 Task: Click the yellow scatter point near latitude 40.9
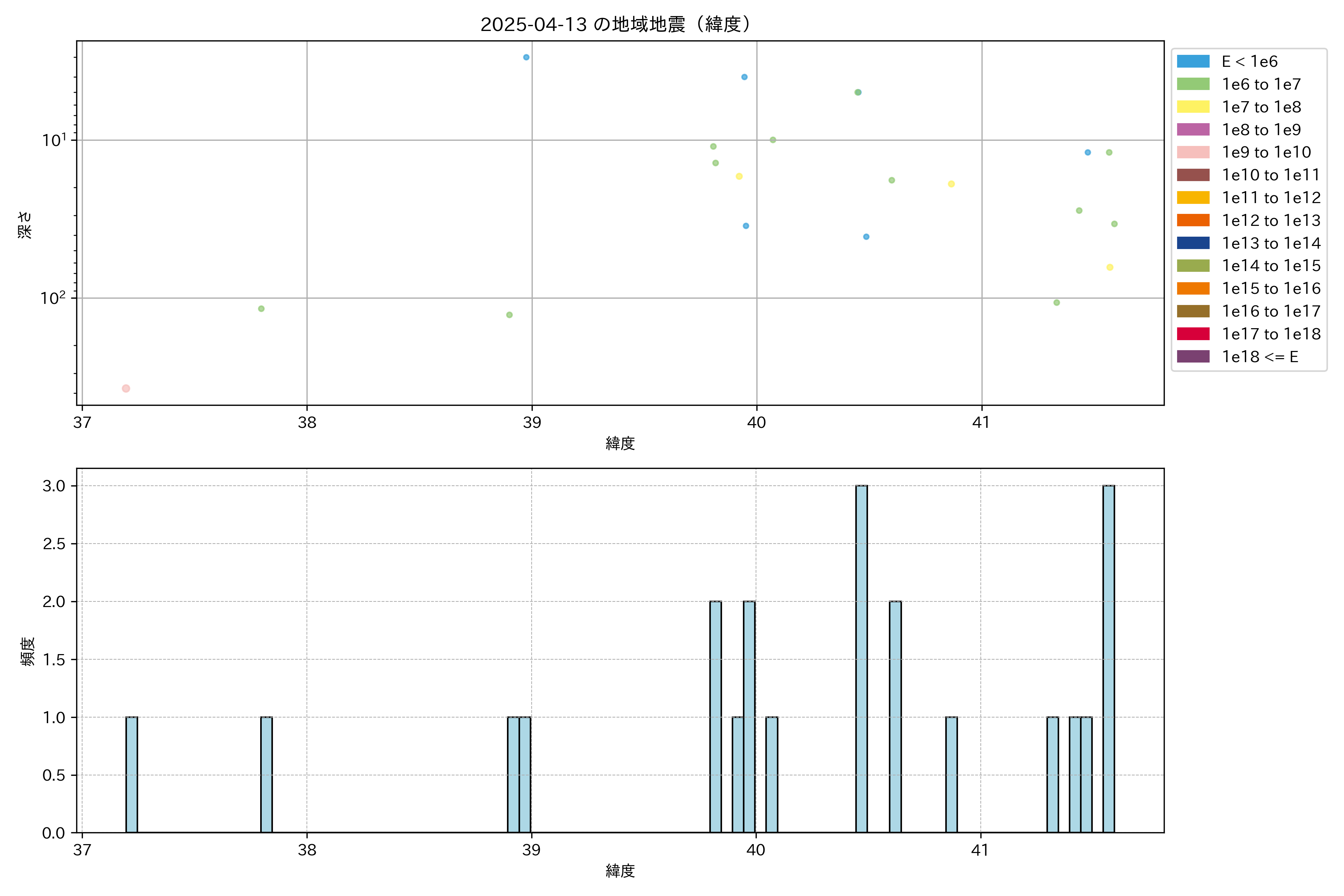(951, 184)
